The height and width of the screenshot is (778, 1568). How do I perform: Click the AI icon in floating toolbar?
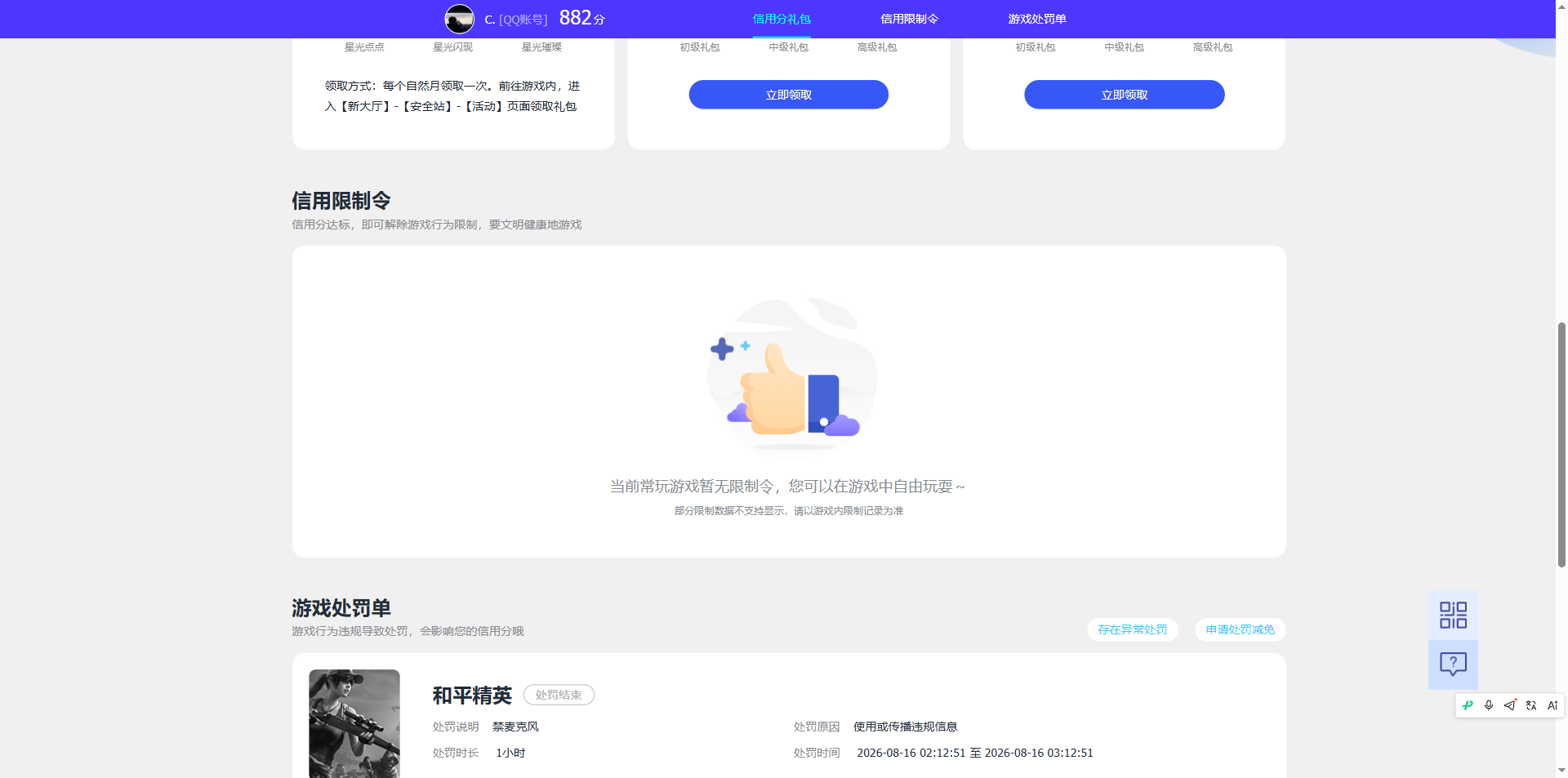click(x=1552, y=705)
